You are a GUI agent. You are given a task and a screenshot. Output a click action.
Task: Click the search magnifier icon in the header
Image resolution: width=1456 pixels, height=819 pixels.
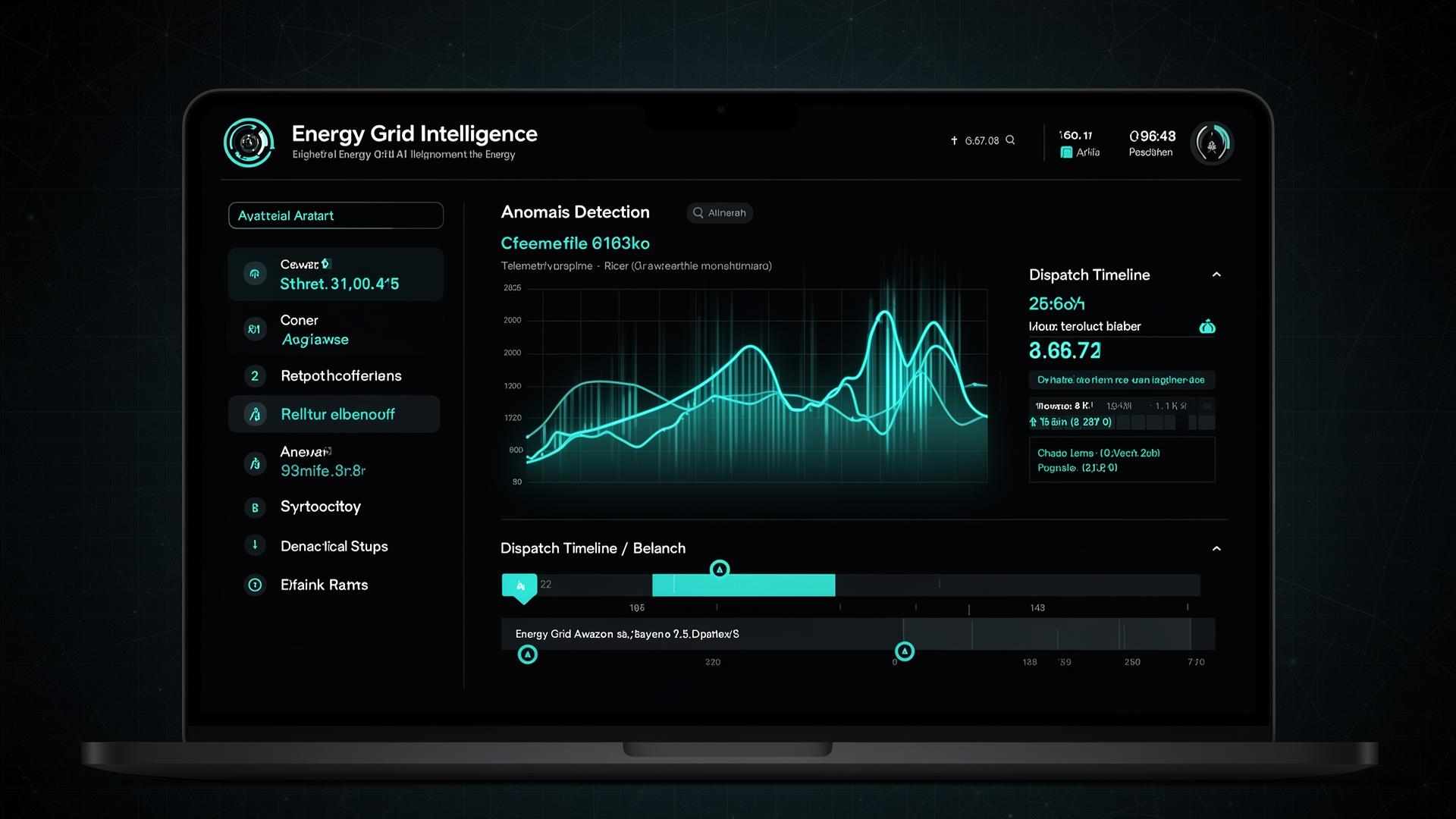[x=1010, y=140]
